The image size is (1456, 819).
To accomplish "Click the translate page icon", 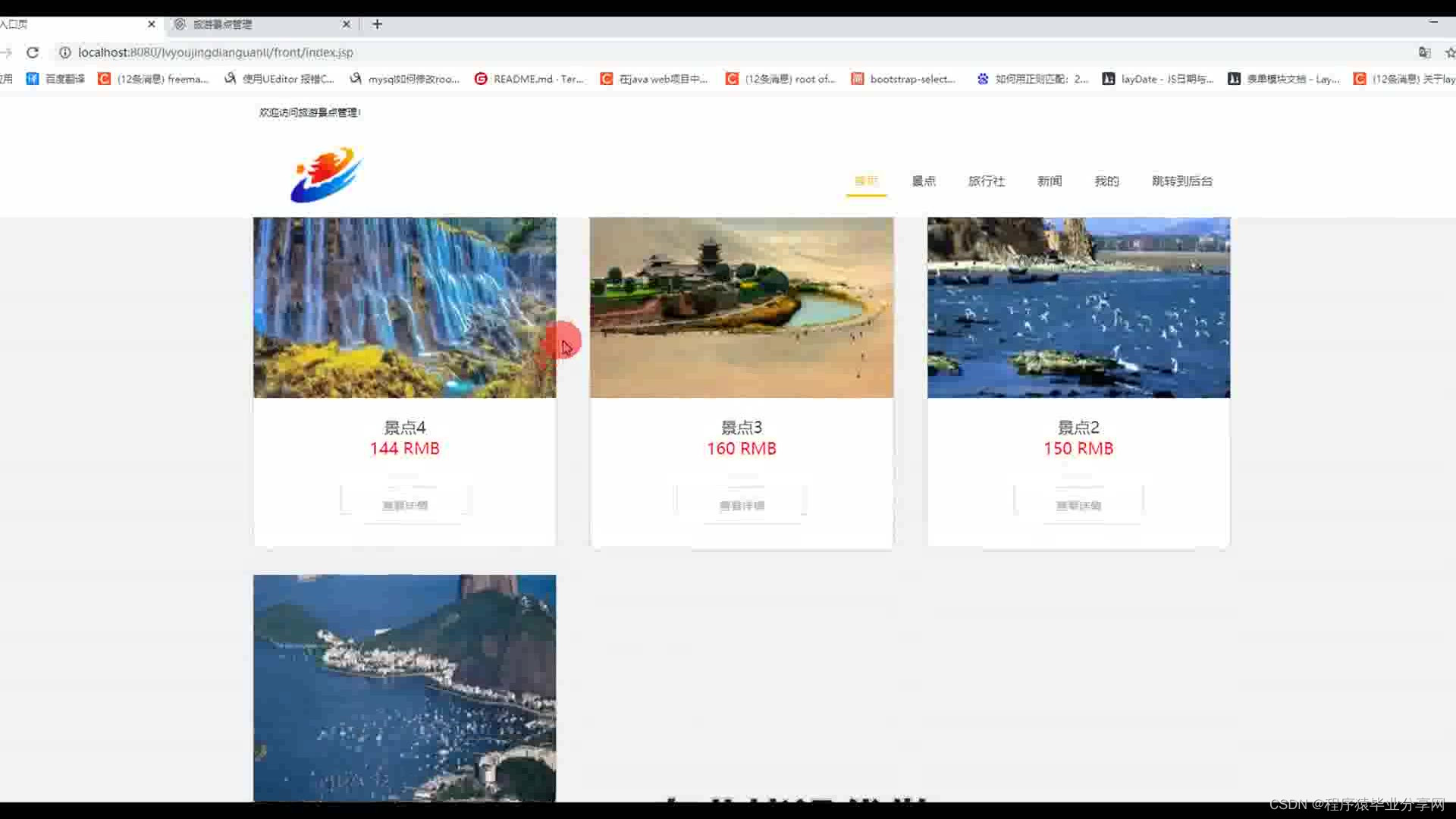I will (x=1424, y=52).
